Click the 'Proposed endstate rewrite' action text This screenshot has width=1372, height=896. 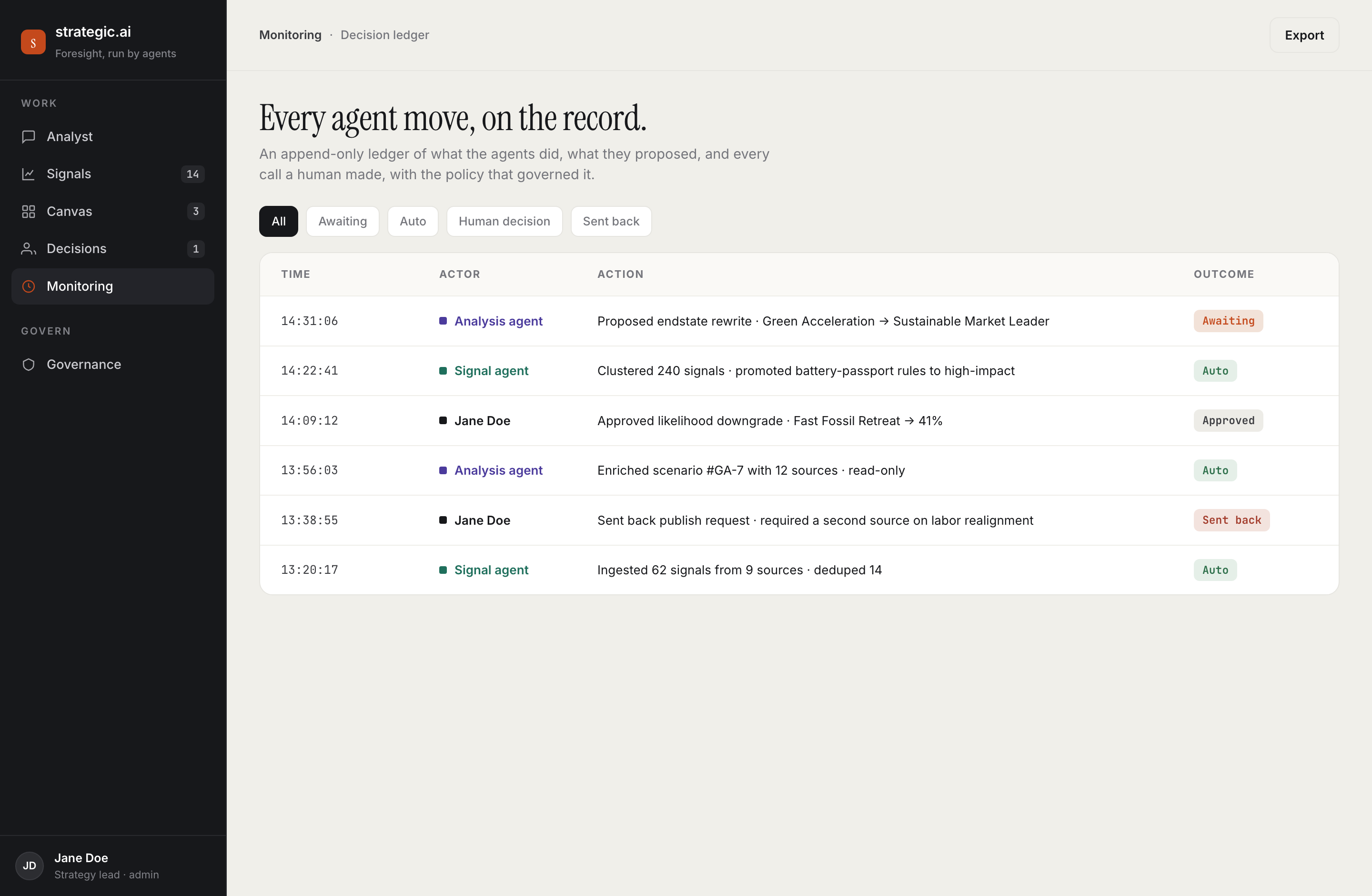click(x=823, y=321)
